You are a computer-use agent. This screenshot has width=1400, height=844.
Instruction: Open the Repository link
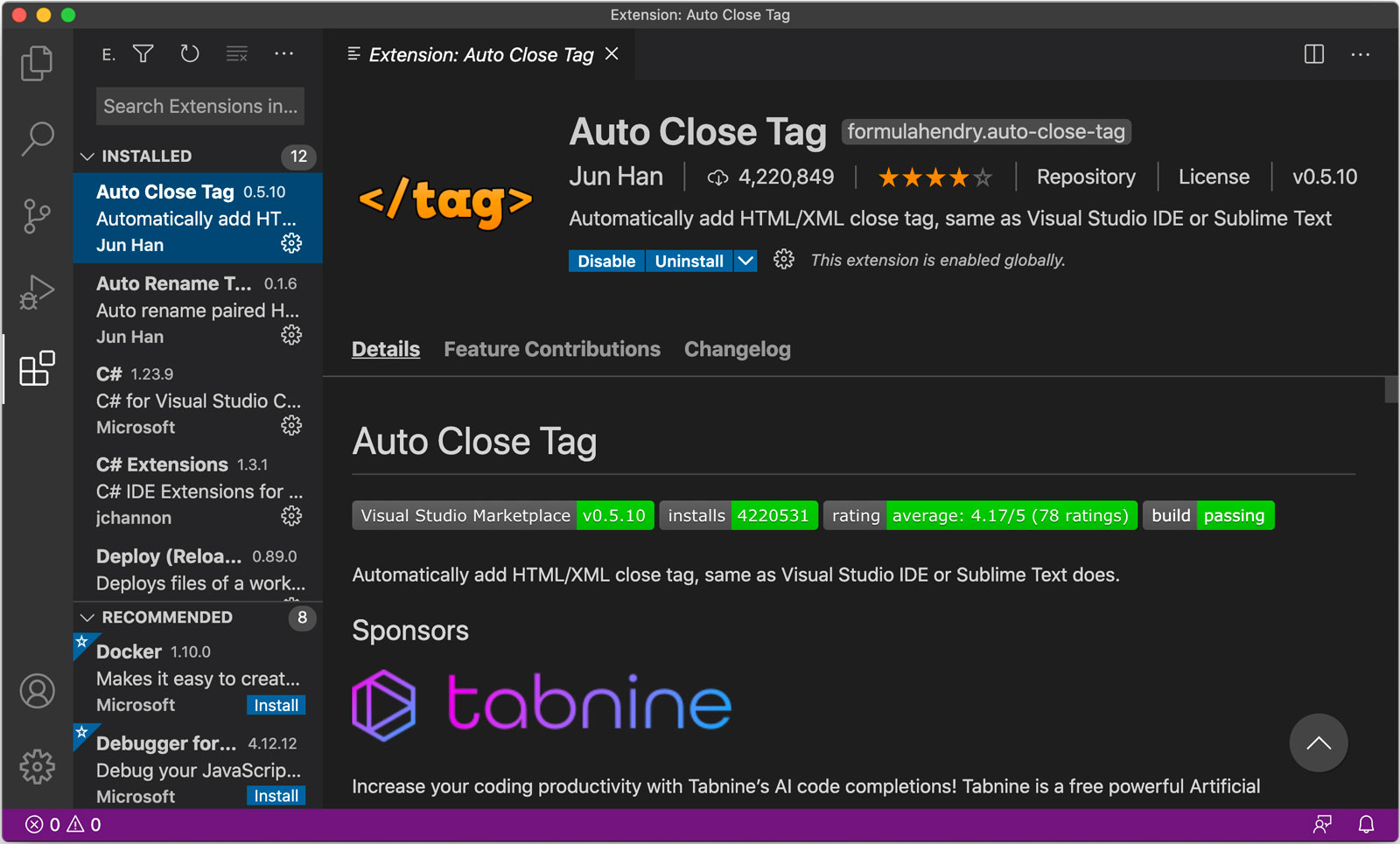pos(1085,178)
